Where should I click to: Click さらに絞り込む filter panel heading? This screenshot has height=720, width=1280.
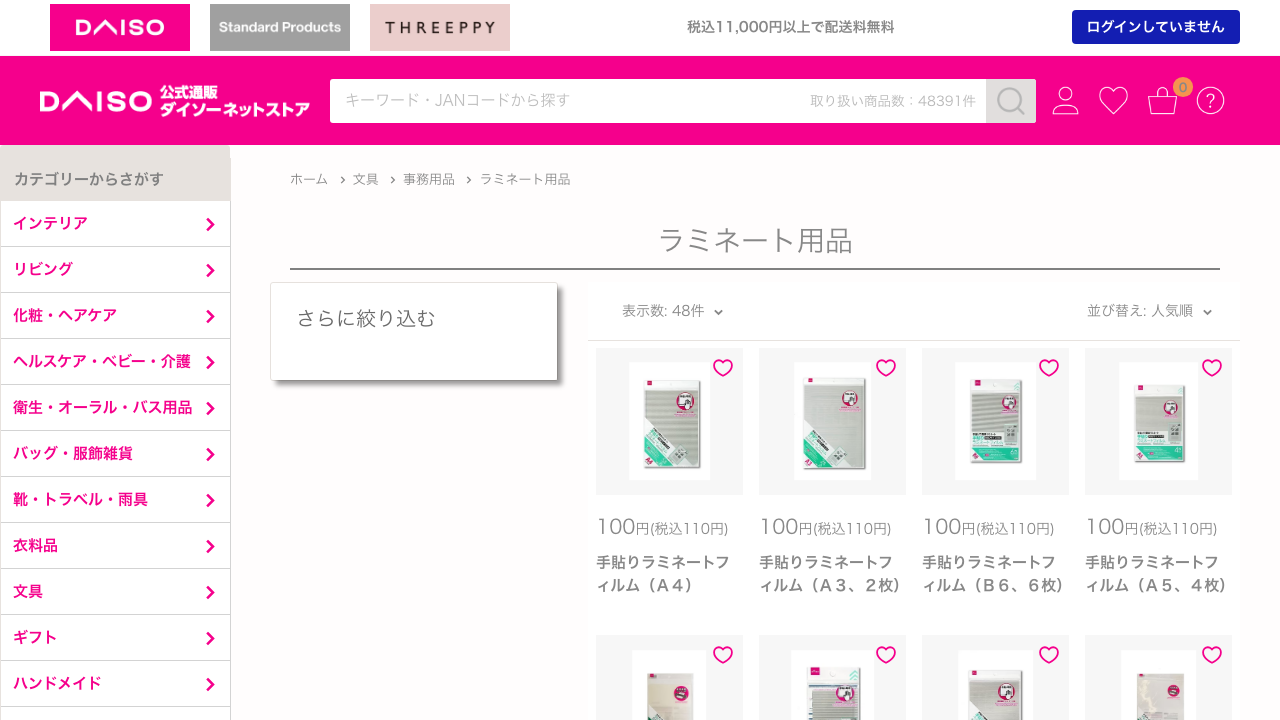tap(366, 319)
